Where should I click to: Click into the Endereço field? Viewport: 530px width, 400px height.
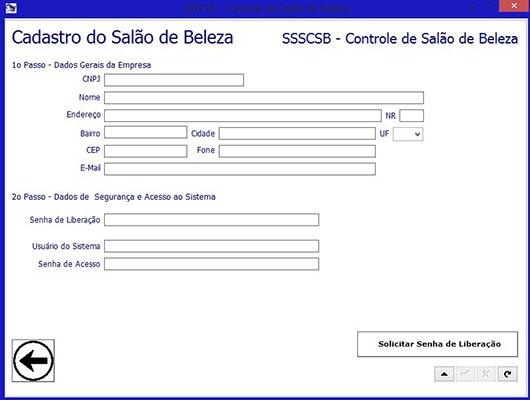click(243, 116)
